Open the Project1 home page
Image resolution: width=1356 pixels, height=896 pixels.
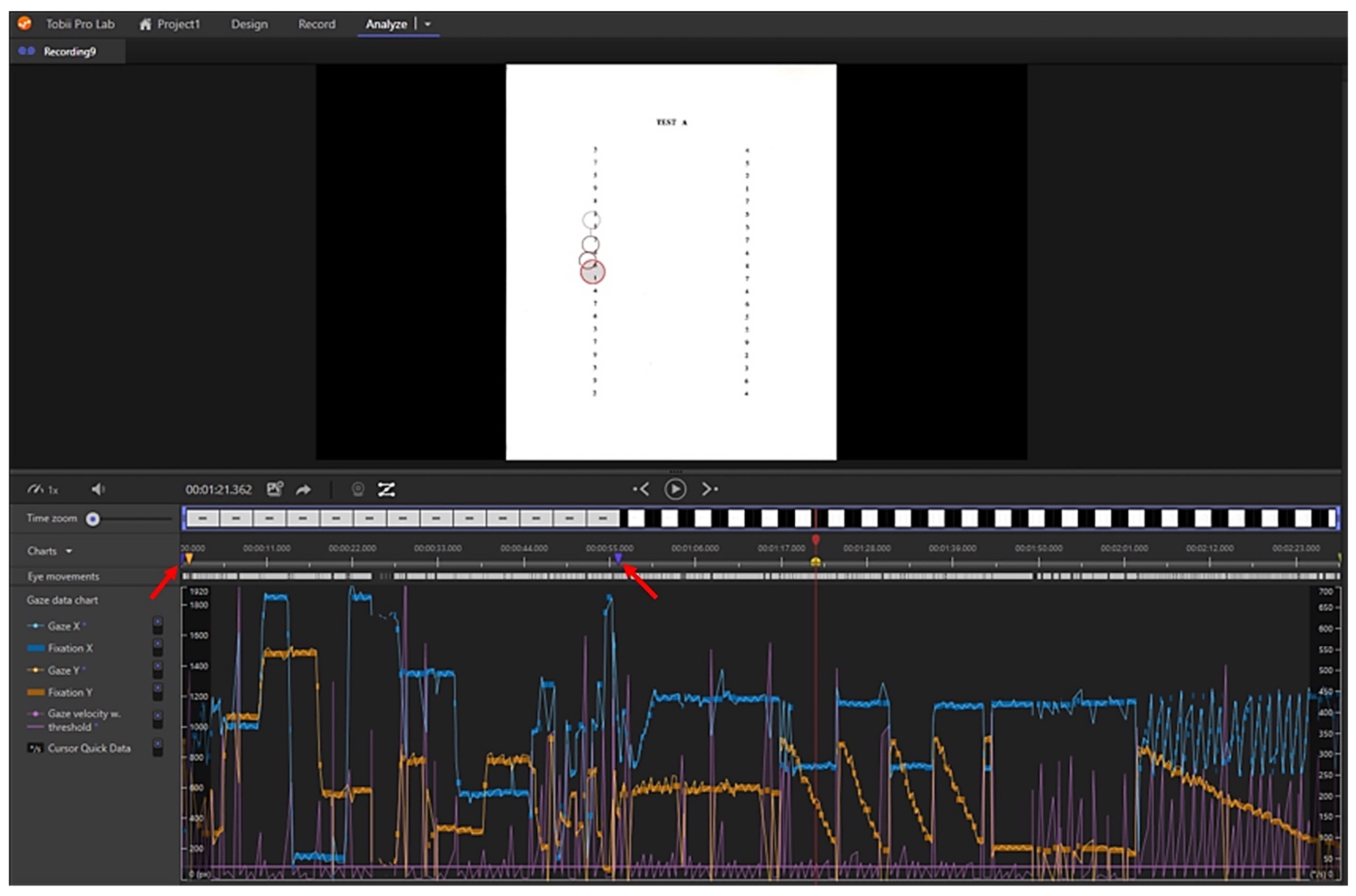point(170,24)
